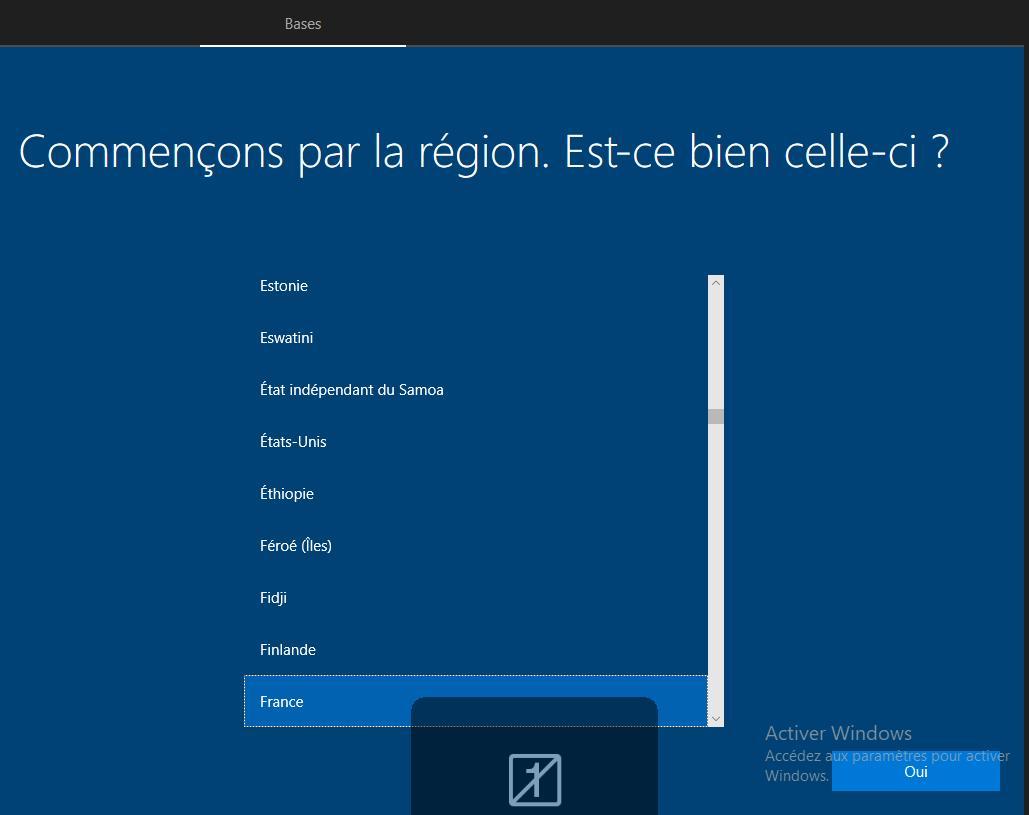Select État indépendant du Samoa

351,390
